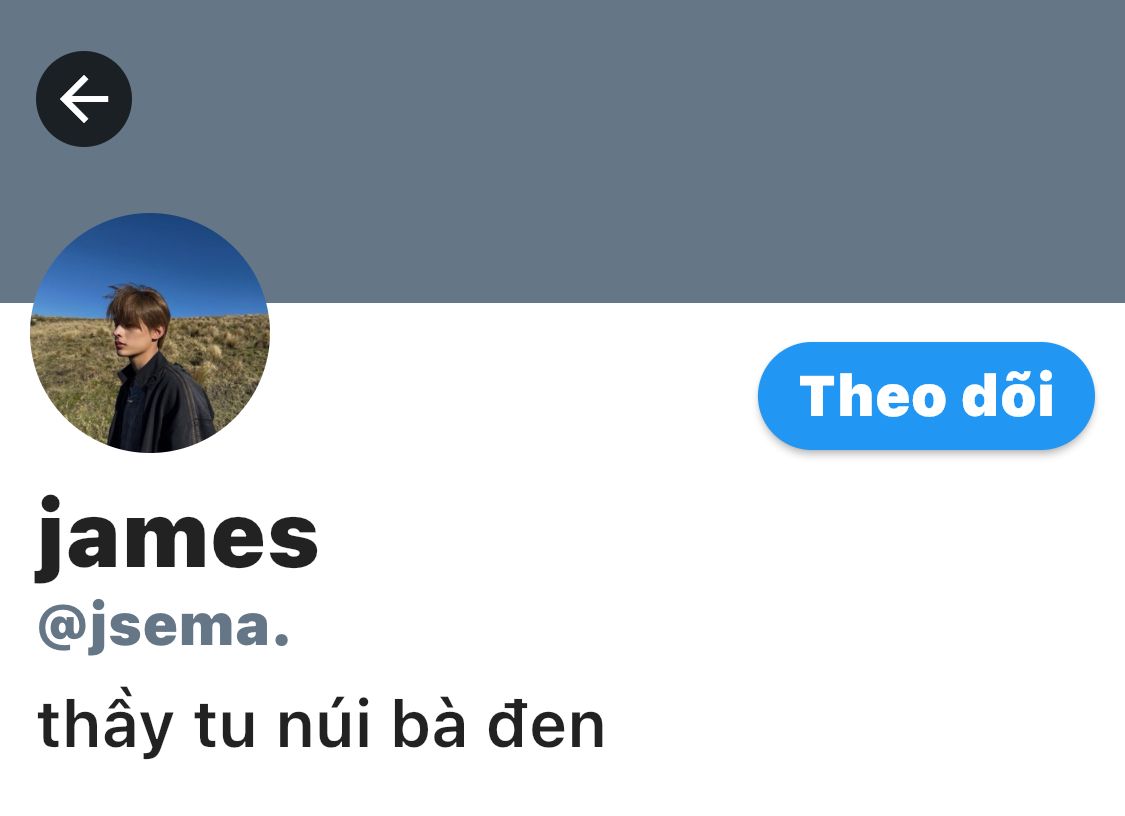The image size is (1125, 816).
Task: Click the white arrowhead of the back icon
Action: [74, 99]
